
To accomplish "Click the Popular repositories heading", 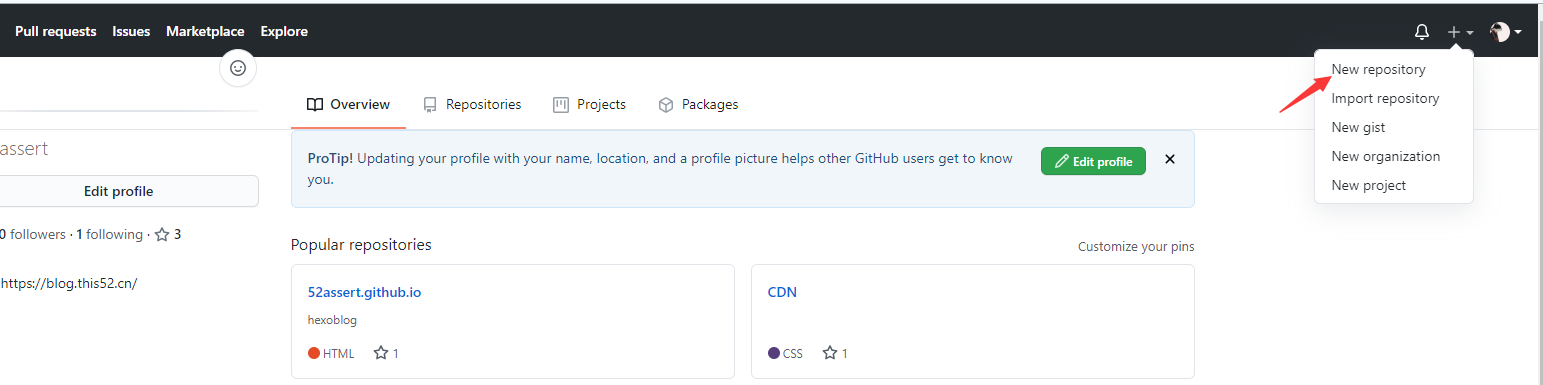I will tap(361, 245).
